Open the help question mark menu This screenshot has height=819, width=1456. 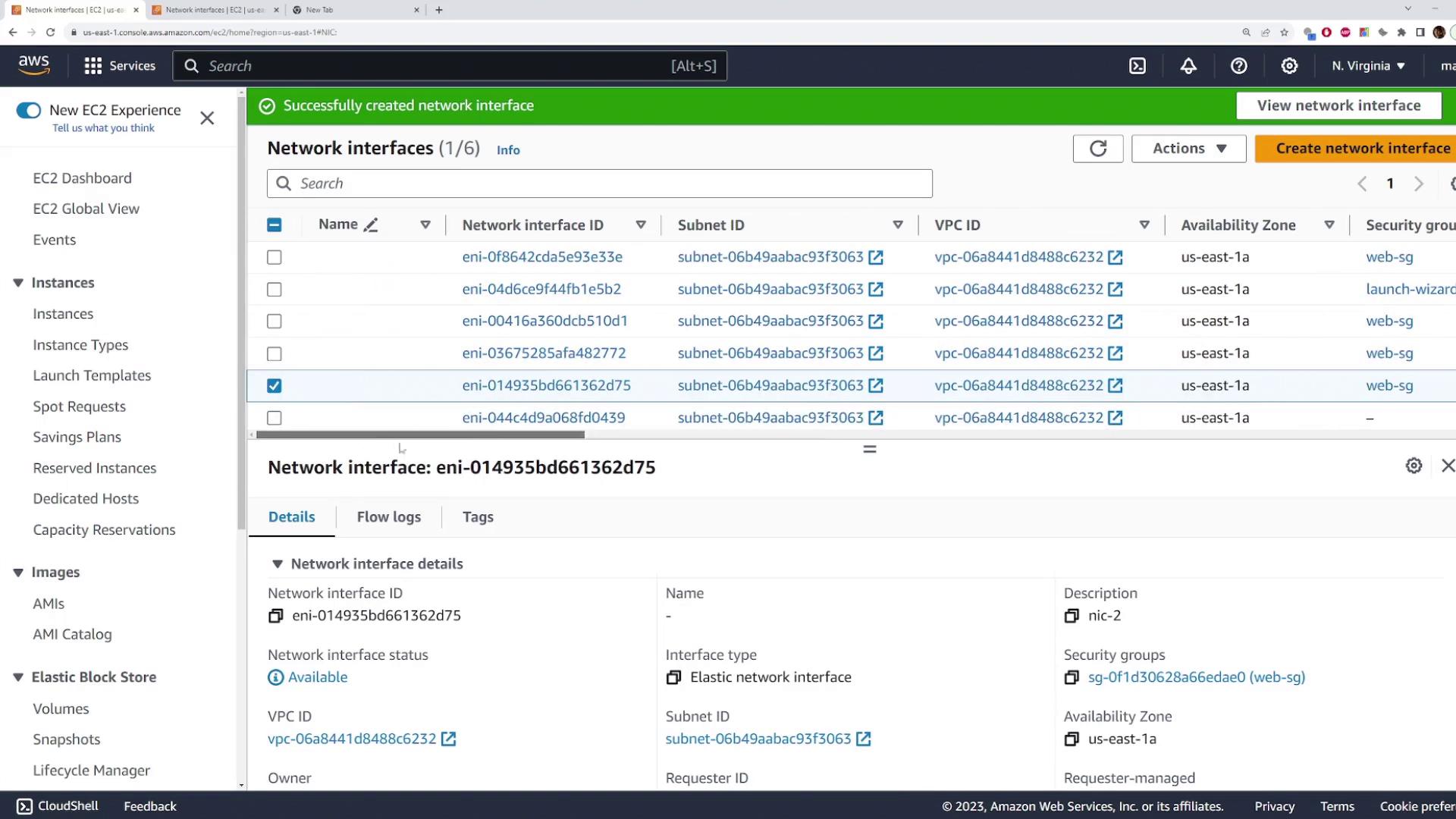point(1238,66)
